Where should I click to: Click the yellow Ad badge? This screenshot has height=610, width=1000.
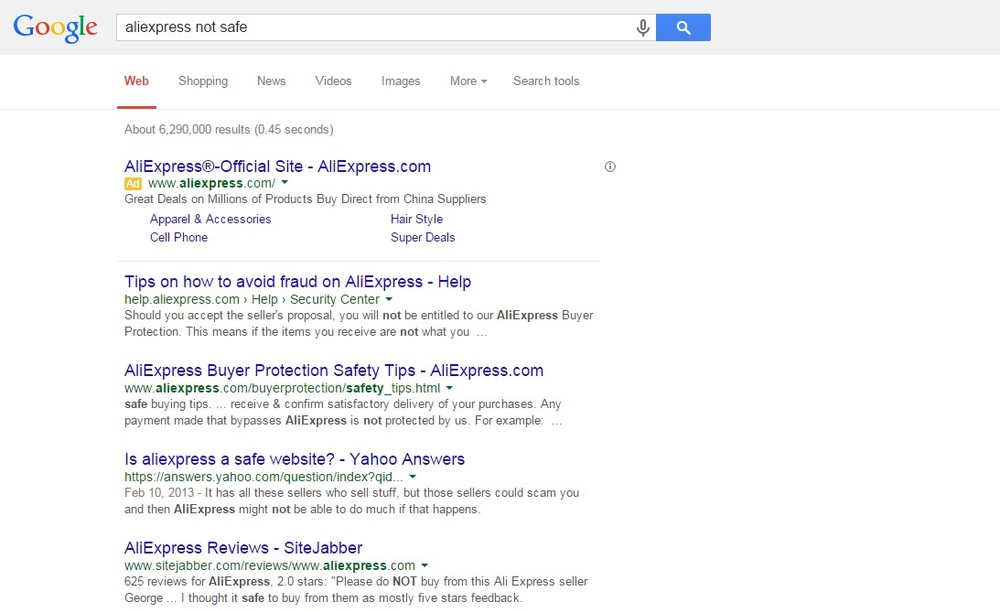(133, 184)
